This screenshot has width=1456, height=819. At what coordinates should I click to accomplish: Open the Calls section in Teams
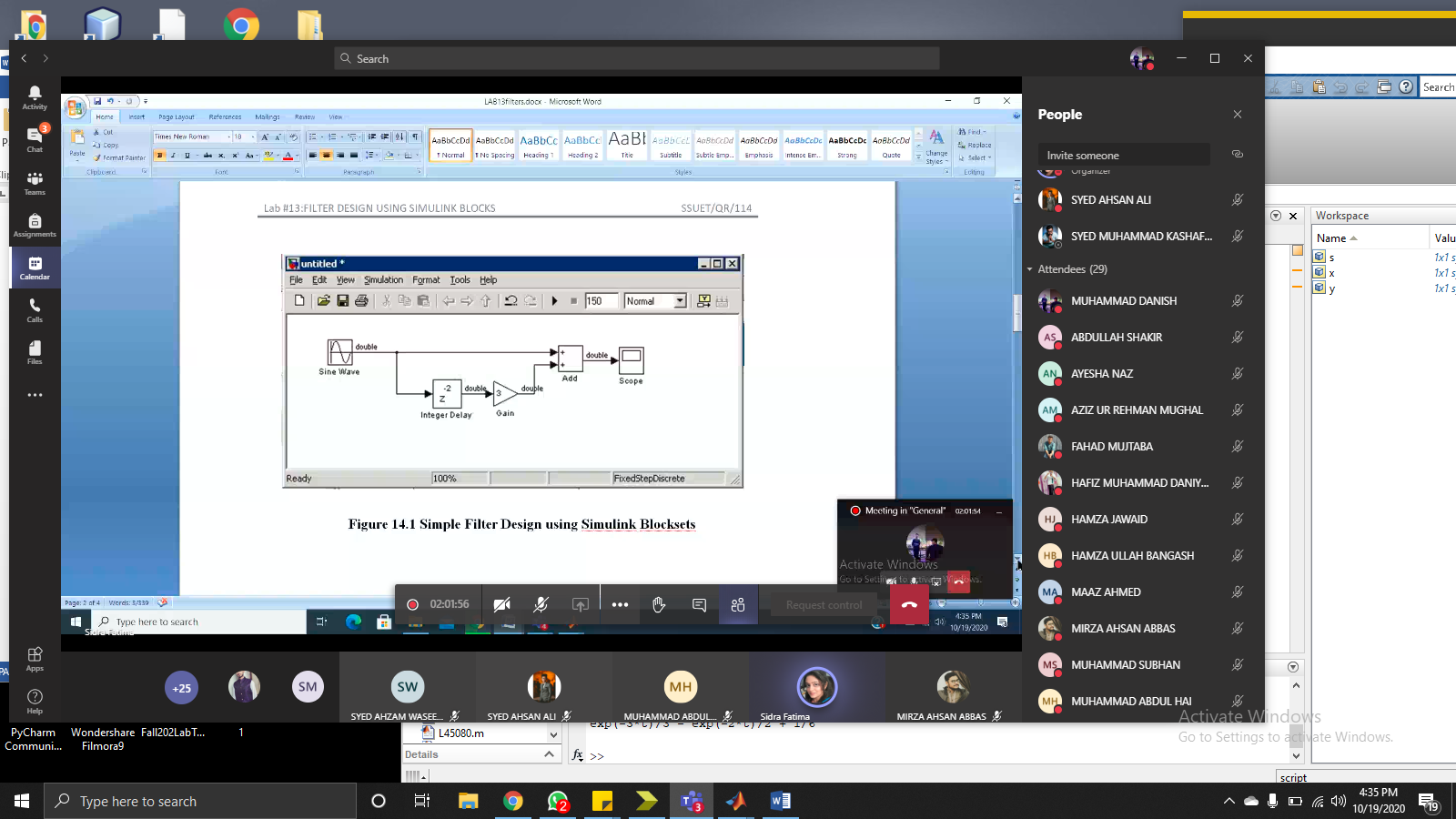[x=35, y=310]
